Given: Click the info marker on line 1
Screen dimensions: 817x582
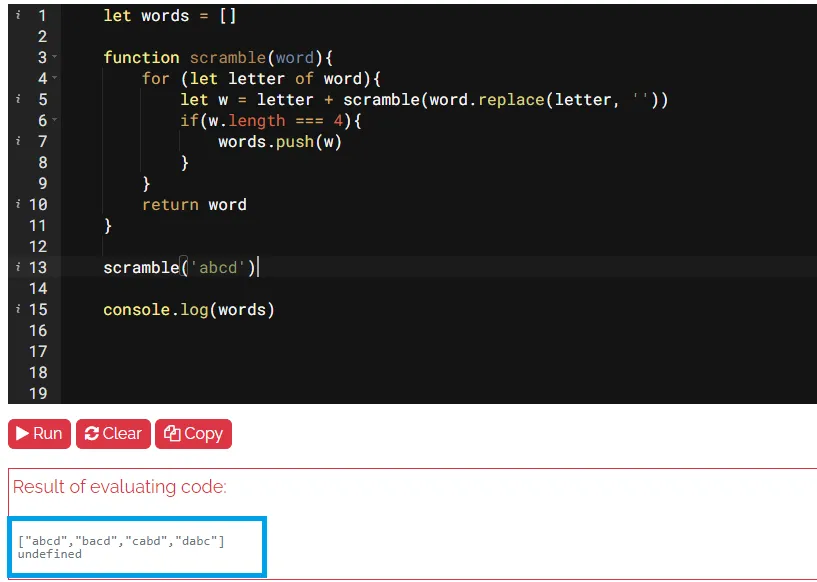Looking at the screenshot, I should (18, 15).
